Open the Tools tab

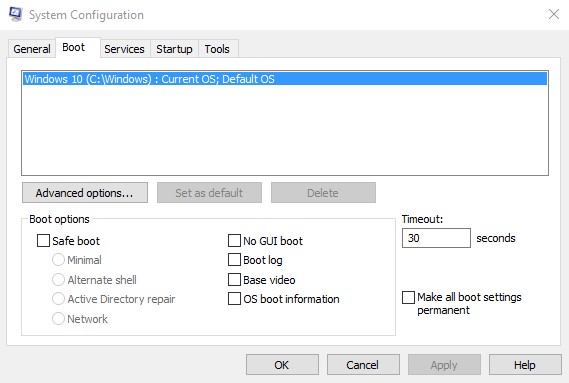[217, 49]
